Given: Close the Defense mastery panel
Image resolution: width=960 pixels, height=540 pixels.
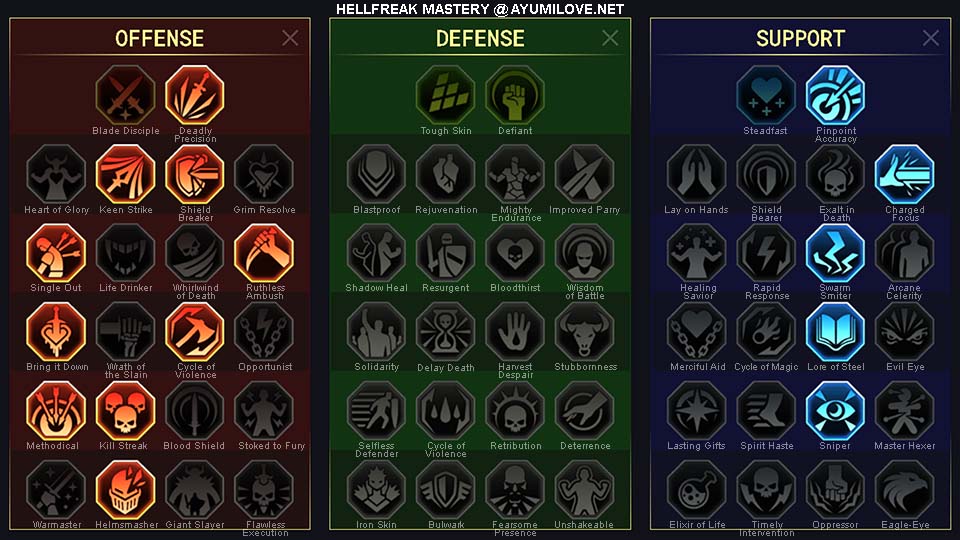Looking at the screenshot, I should tap(610, 38).
